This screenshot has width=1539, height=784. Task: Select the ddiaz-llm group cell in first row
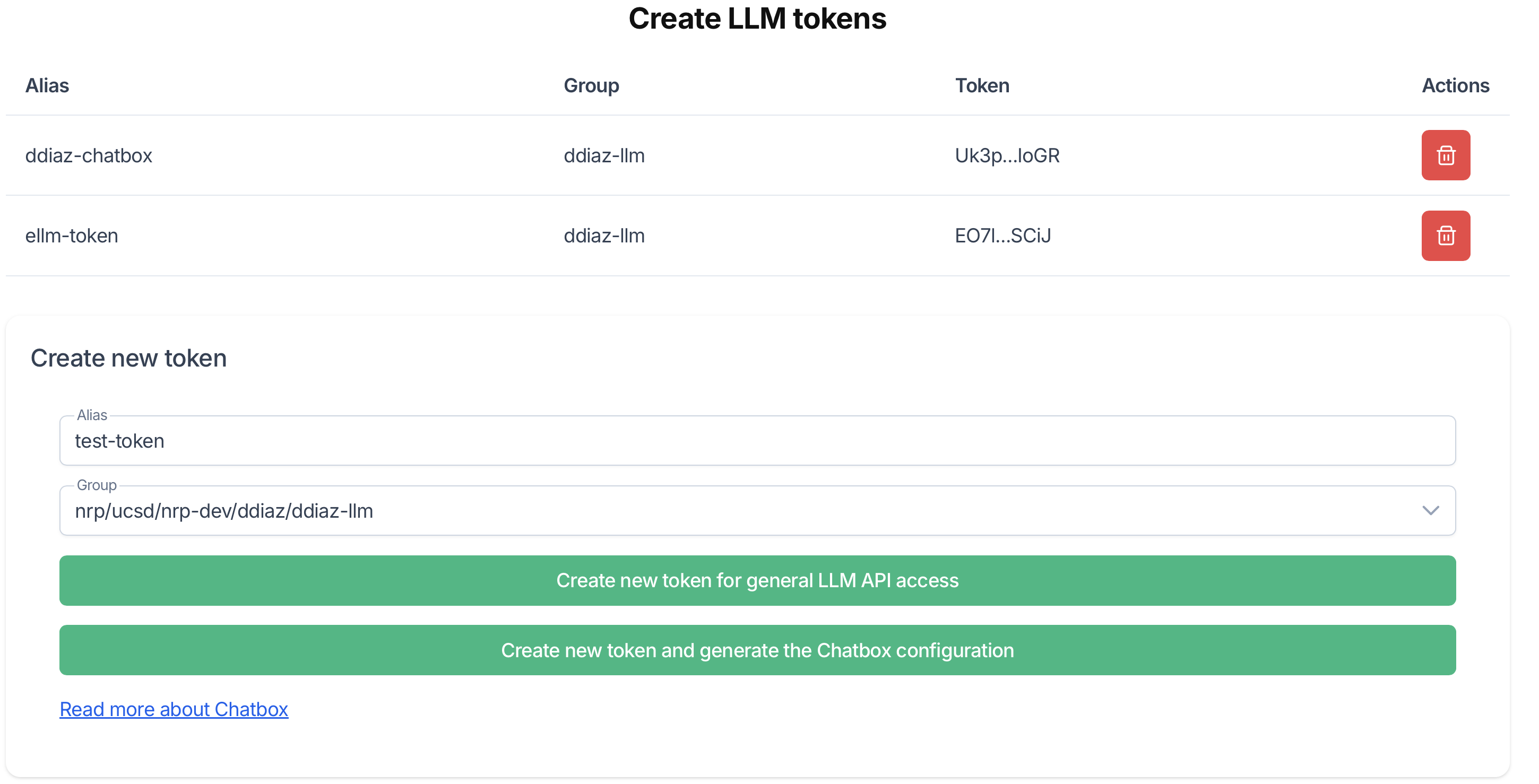[x=604, y=155]
